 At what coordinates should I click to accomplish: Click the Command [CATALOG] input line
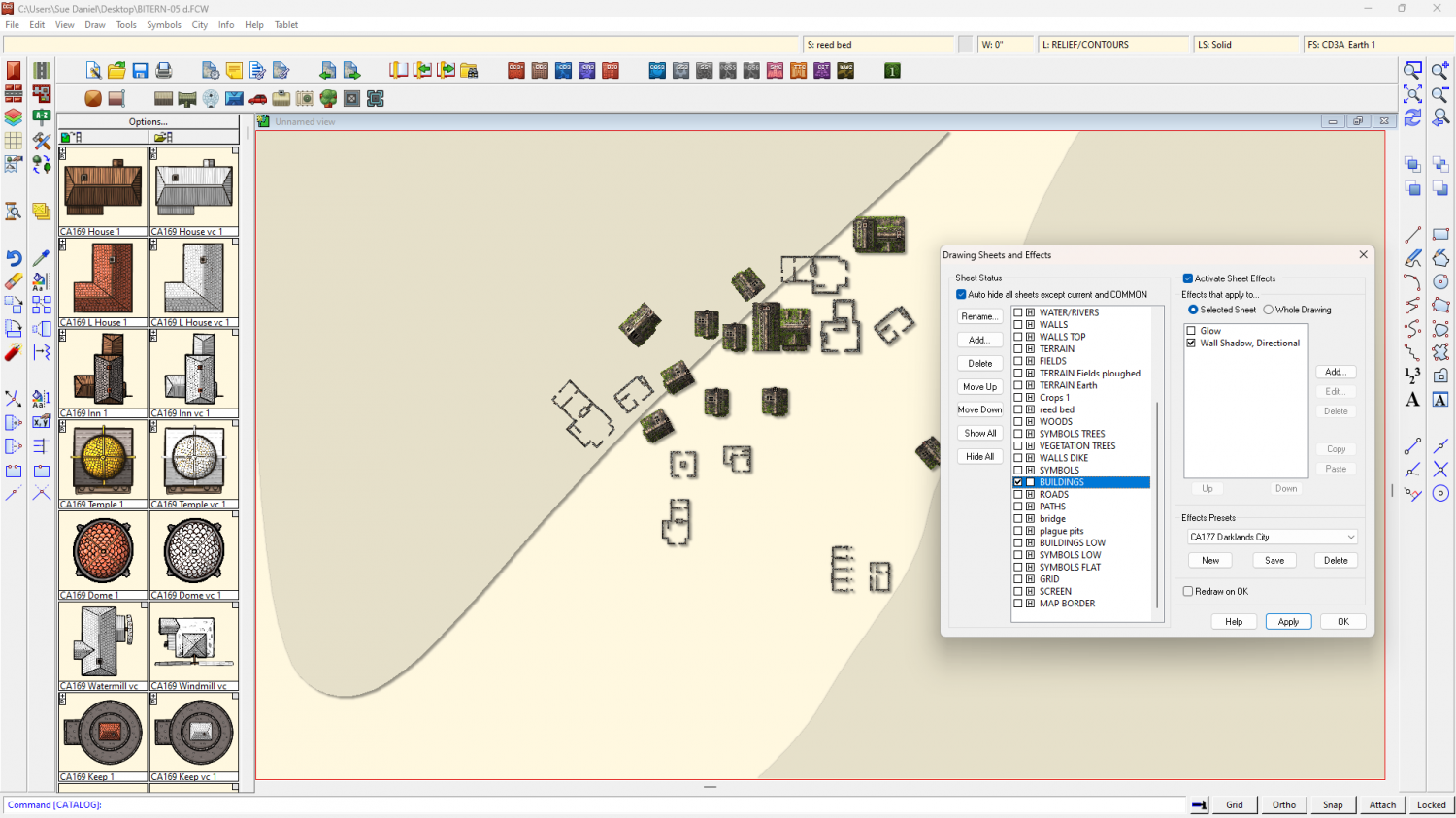592,804
